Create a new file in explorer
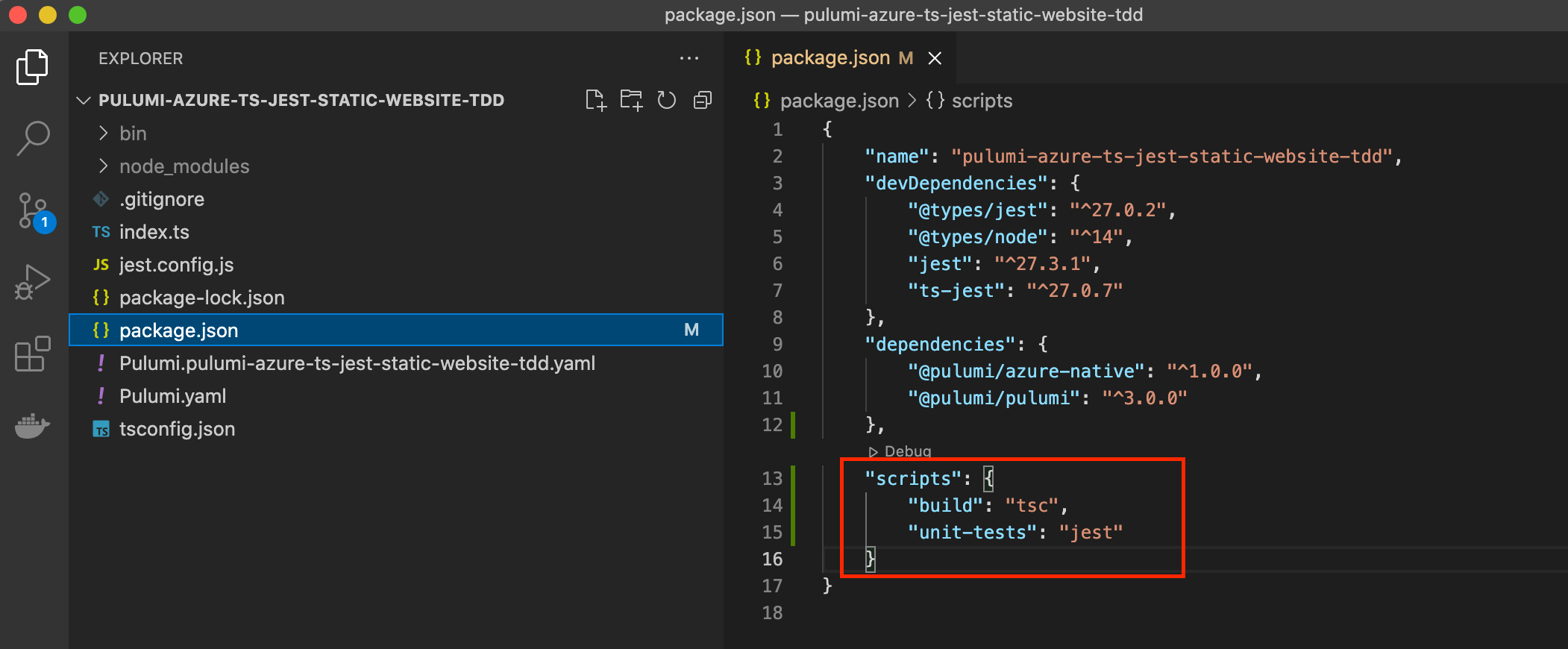This screenshot has height=649, width=1568. [595, 100]
